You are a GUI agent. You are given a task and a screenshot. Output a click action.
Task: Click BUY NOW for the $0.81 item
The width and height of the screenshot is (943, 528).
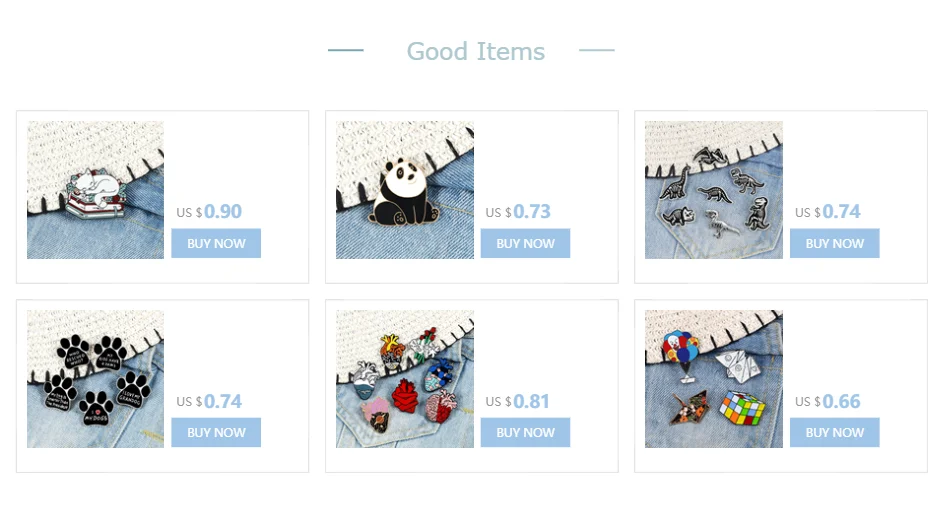pos(525,432)
